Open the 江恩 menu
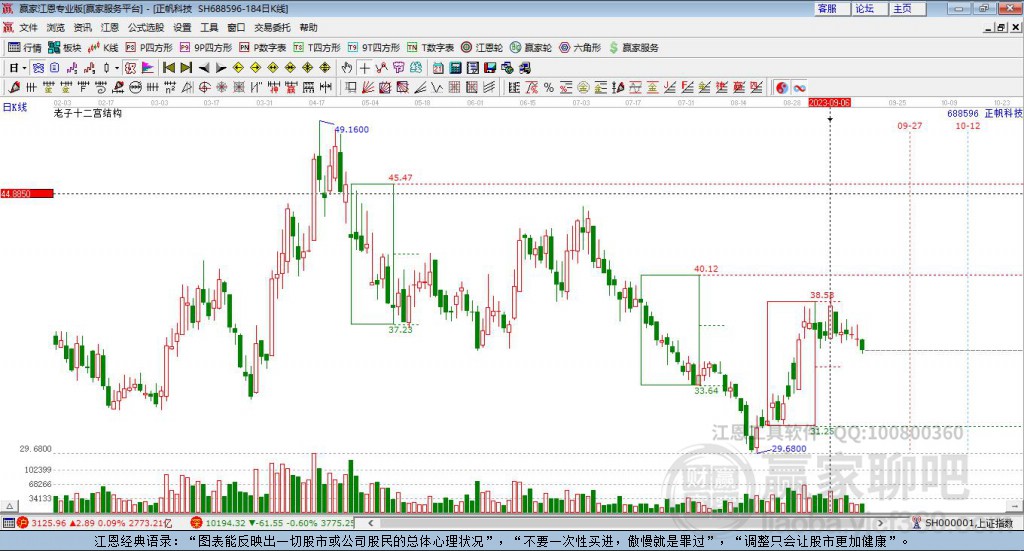Viewport: 1024px width, 551px height. 110,27
